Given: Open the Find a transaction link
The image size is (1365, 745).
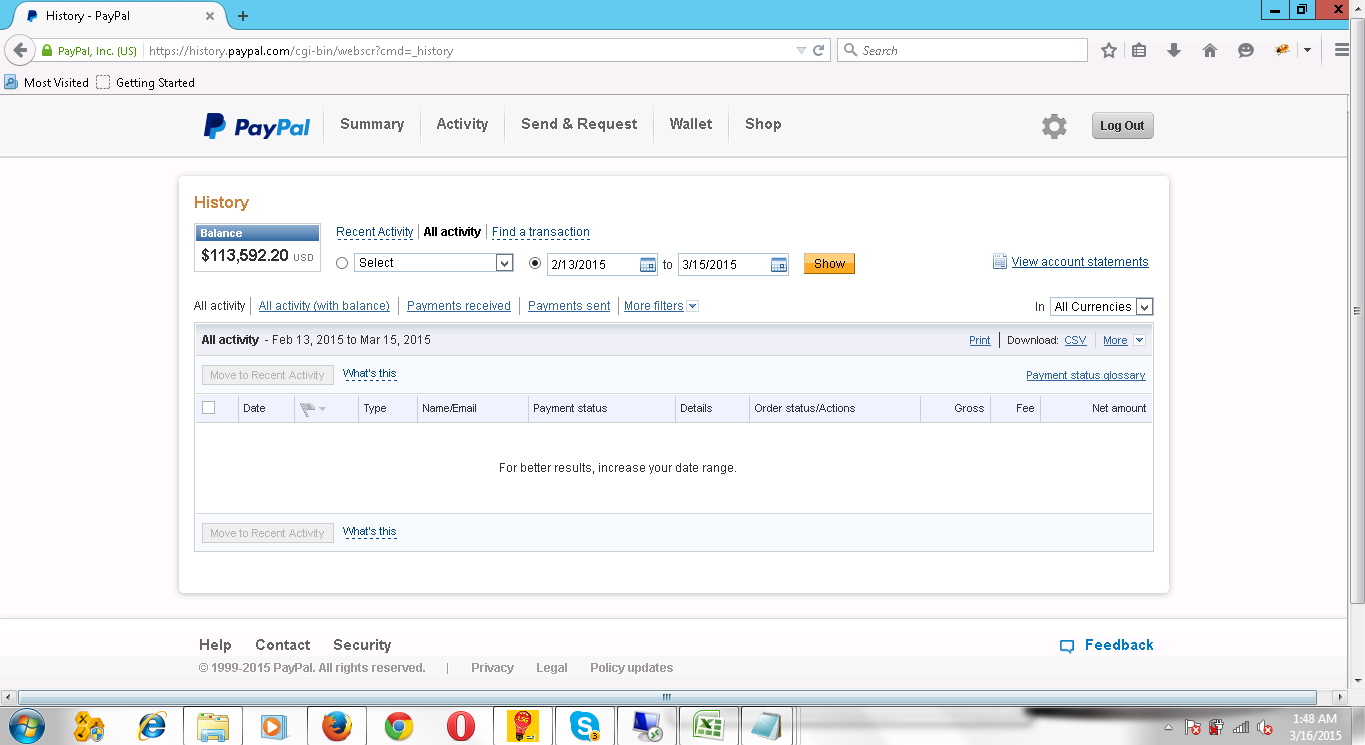Looking at the screenshot, I should (x=541, y=232).
